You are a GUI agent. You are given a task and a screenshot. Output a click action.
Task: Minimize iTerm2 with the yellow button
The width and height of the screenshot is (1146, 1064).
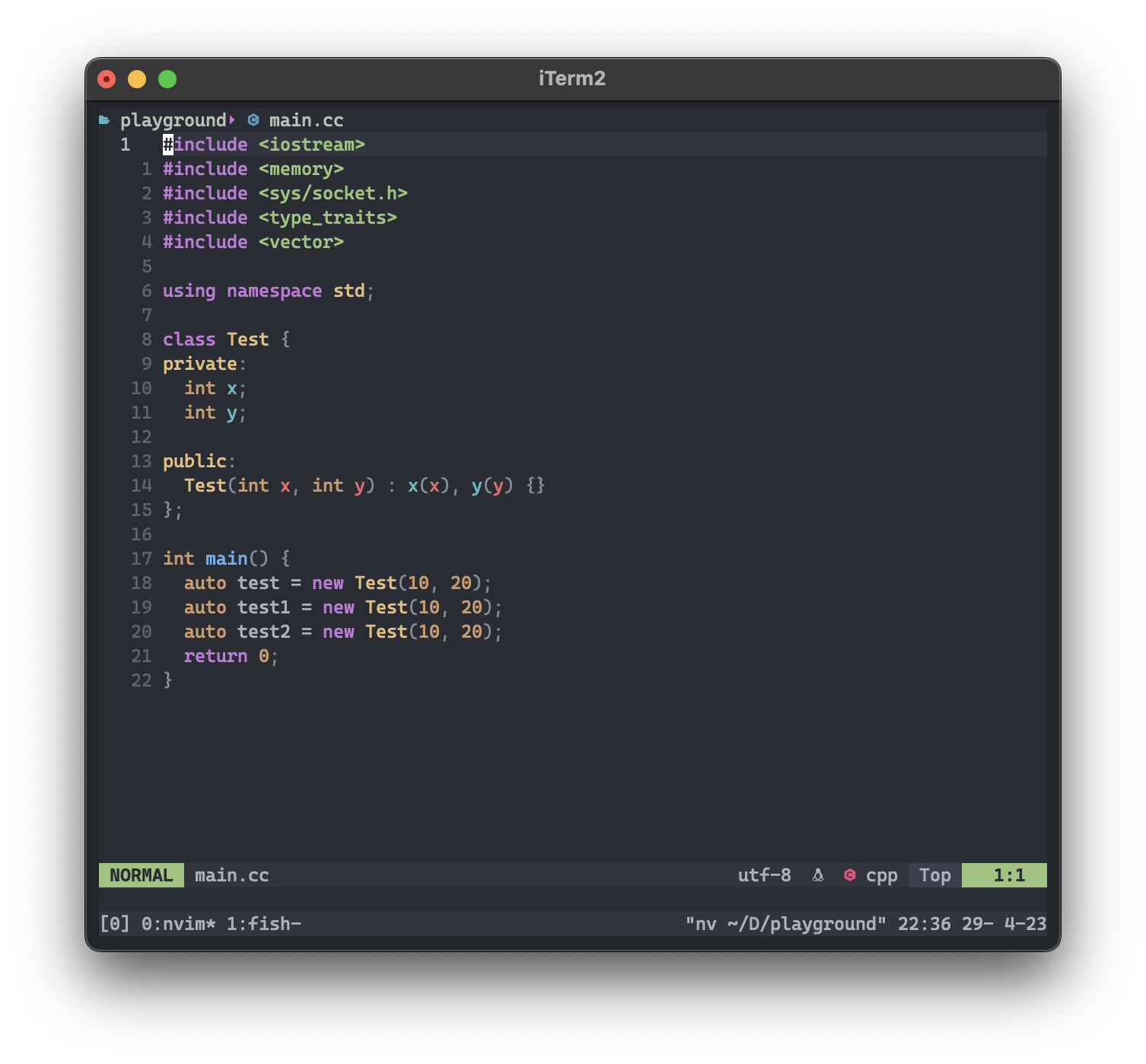click(x=137, y=79)
